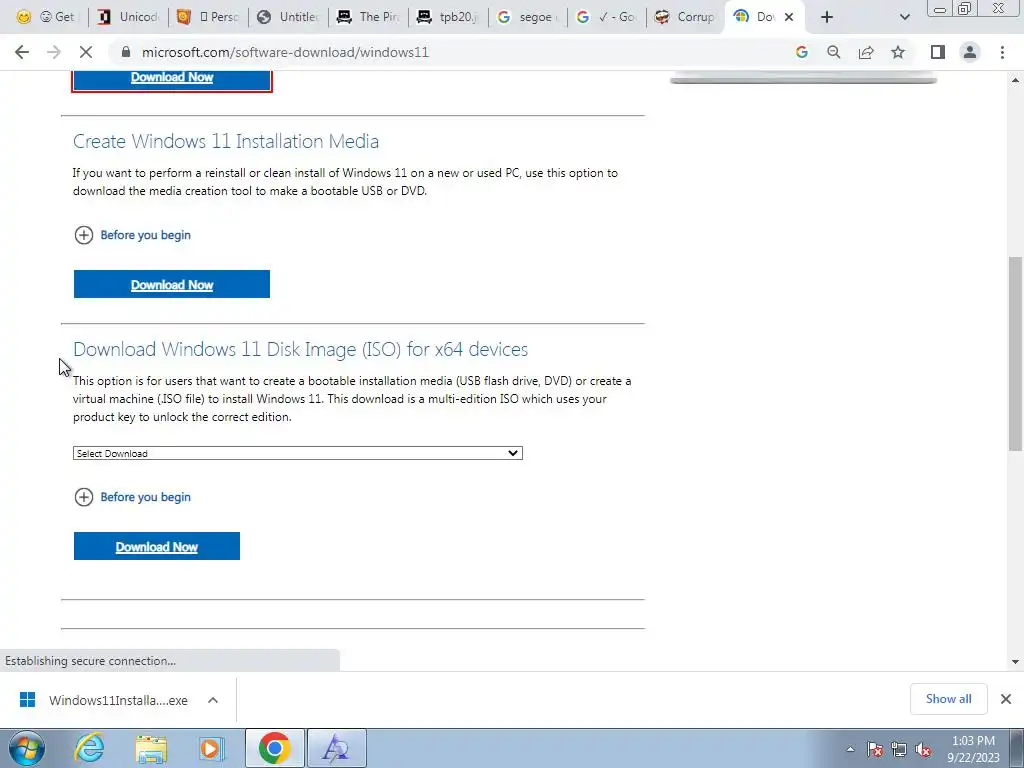Click the taskbar app with letter A icon
Image resolution: width=1024 pixels, height=768 pixels.
click(337, 748)
